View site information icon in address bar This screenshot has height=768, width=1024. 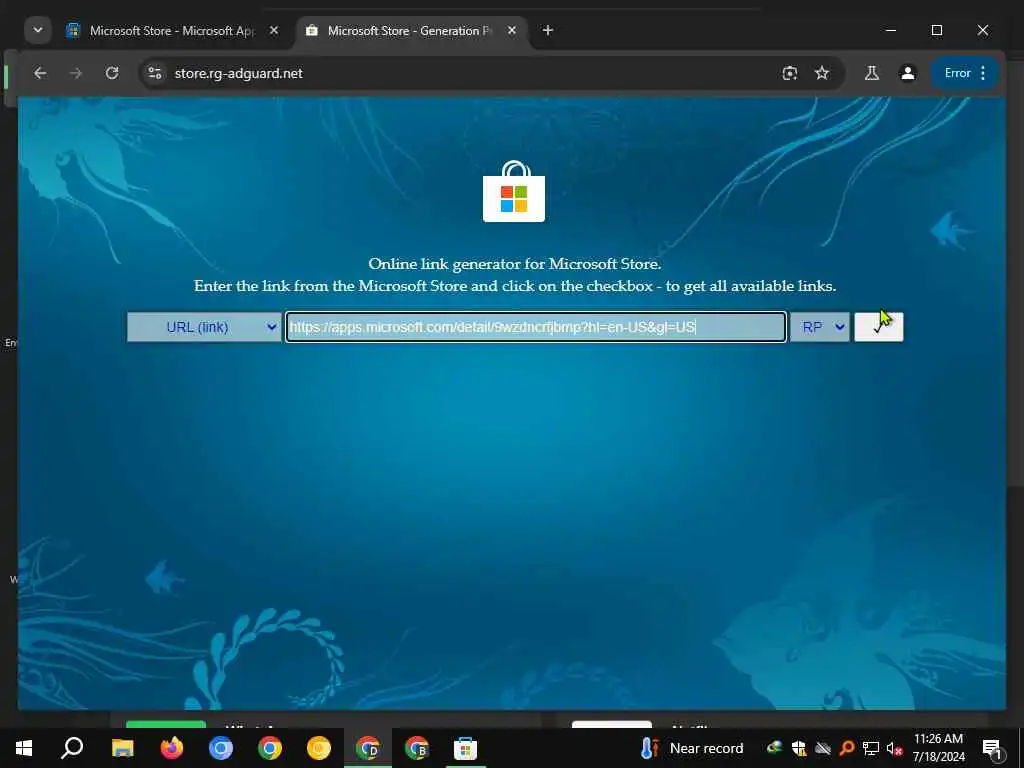pyautogui.click(x=155, y=73)
